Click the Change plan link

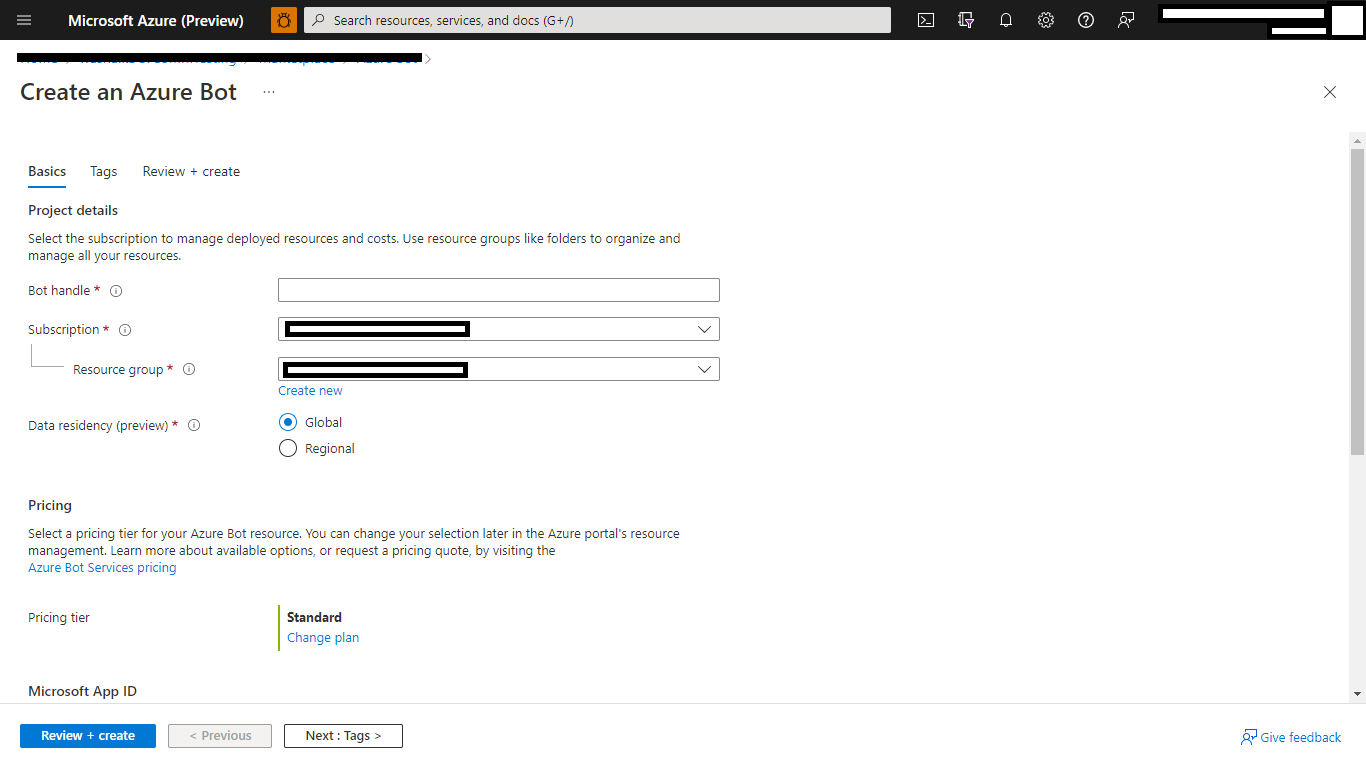[x=323, y=638]
